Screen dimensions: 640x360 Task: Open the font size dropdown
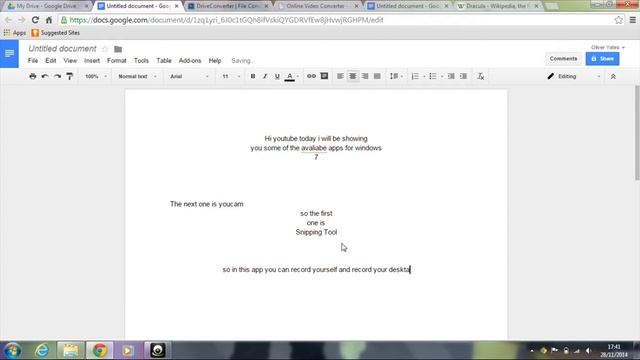231,76
